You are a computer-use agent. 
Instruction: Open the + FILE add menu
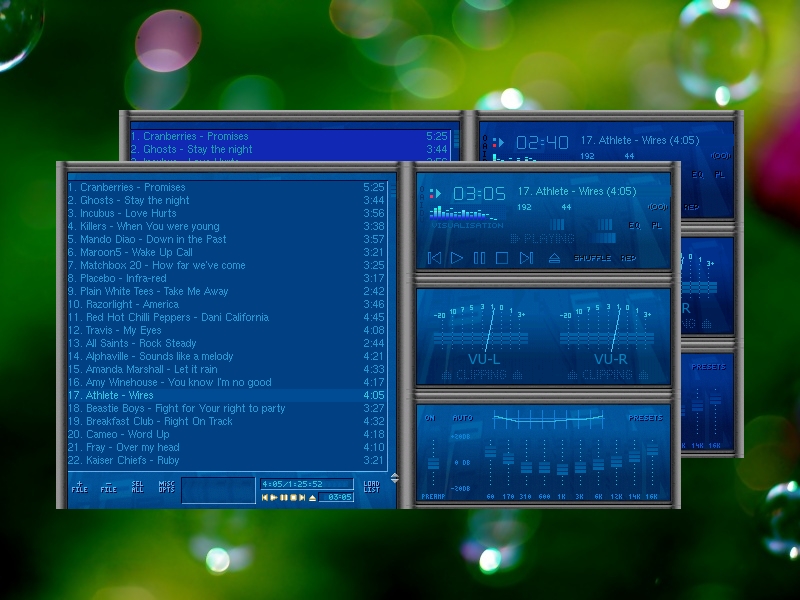point(79,487)
